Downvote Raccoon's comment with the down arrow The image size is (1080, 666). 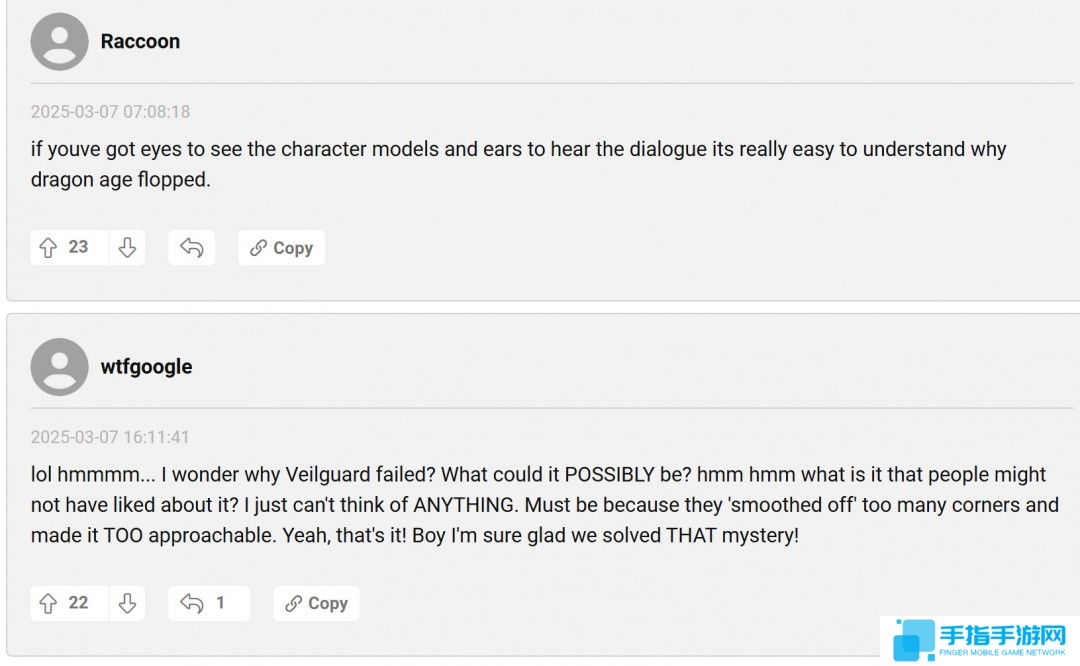pyautogui.click(x=127, y=248)
